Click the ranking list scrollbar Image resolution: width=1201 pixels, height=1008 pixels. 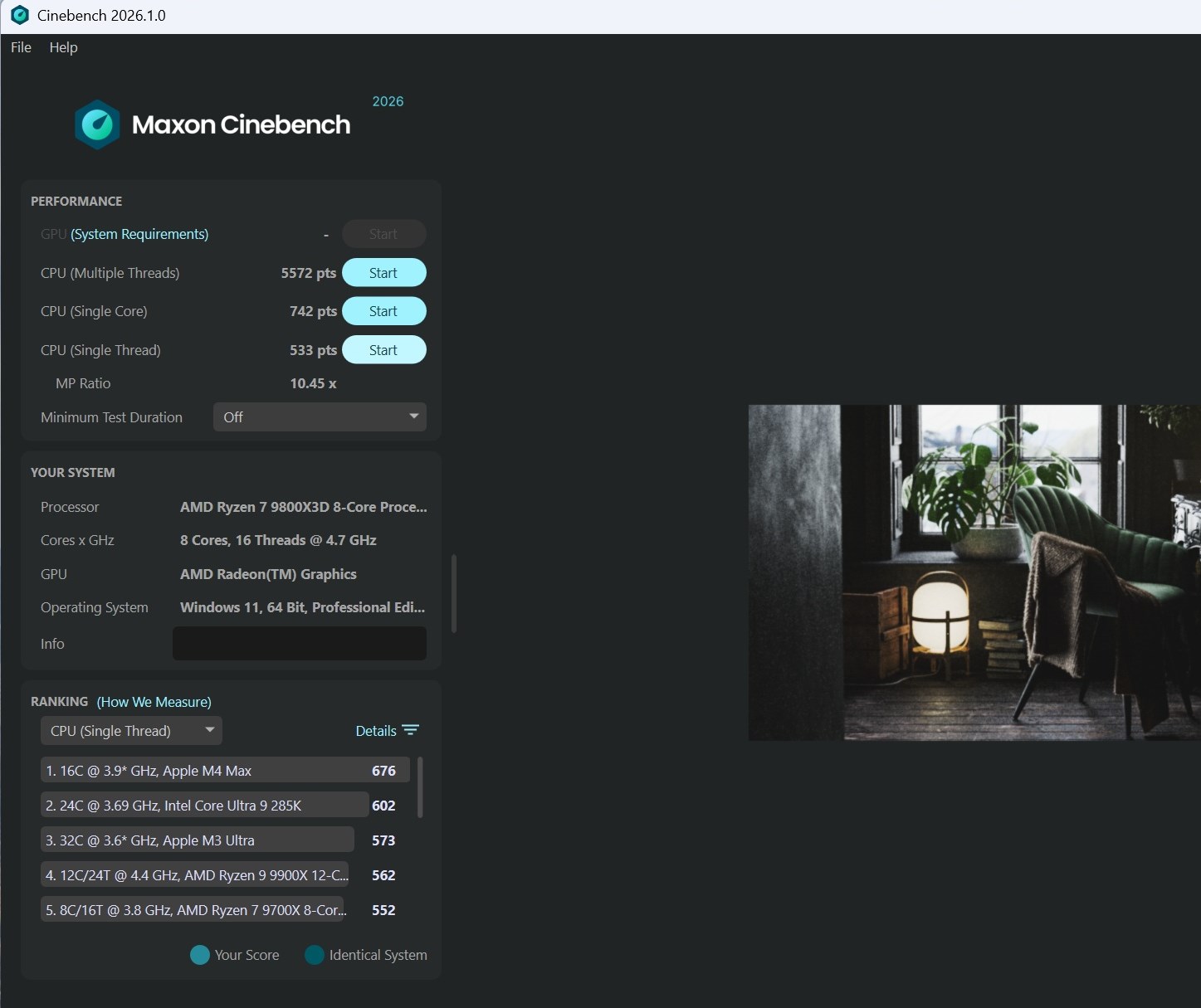pyautogui.click(x=420, y=786)
